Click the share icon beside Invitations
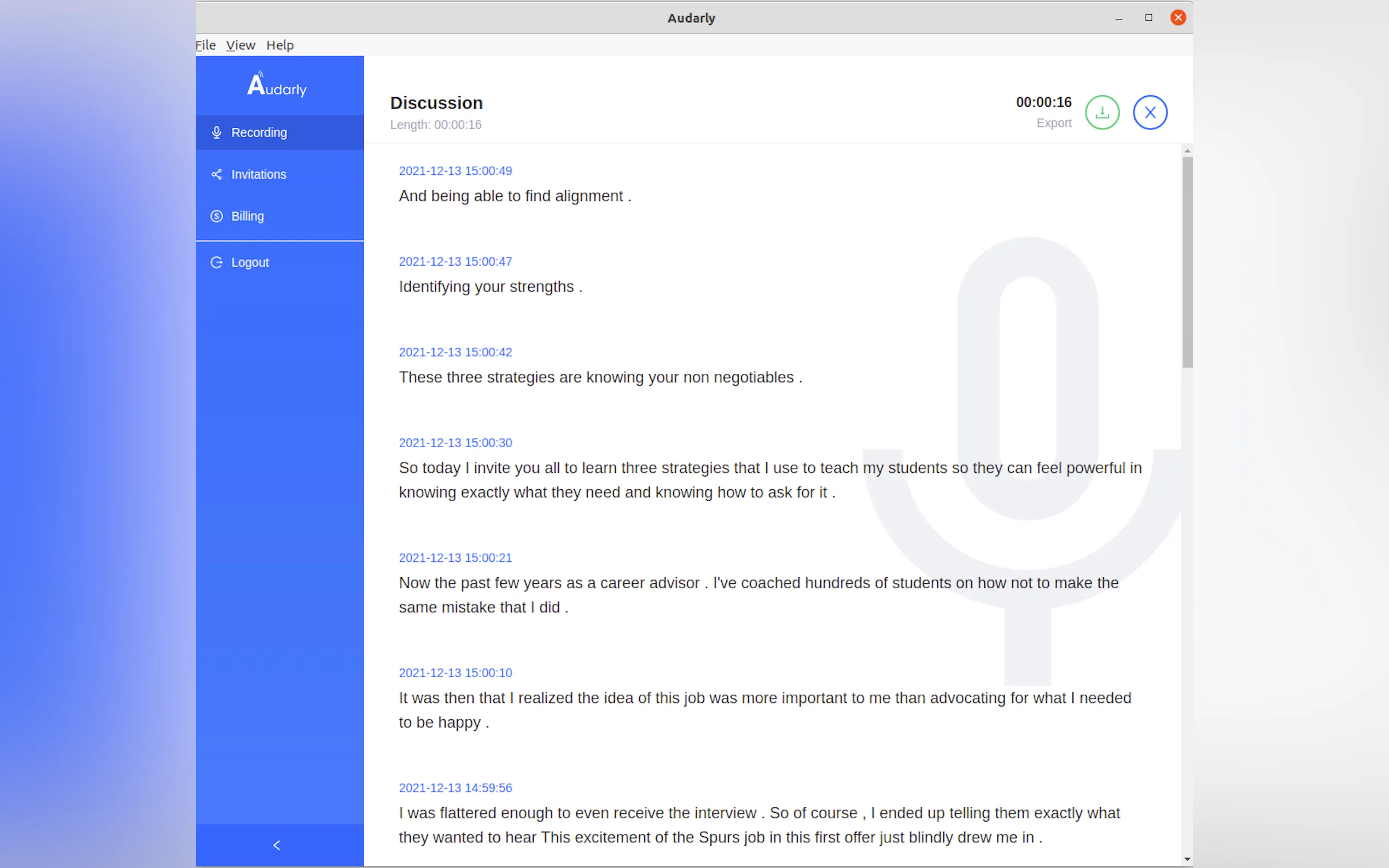 [x=217, y=174]
